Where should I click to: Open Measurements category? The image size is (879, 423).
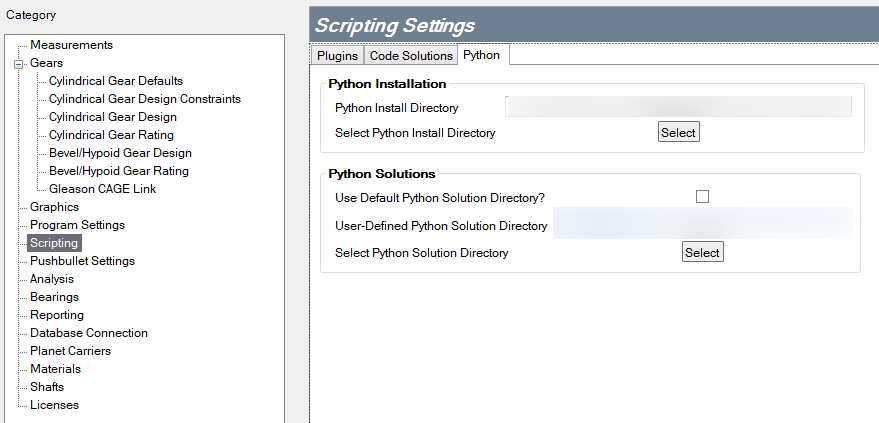(71, 45)
